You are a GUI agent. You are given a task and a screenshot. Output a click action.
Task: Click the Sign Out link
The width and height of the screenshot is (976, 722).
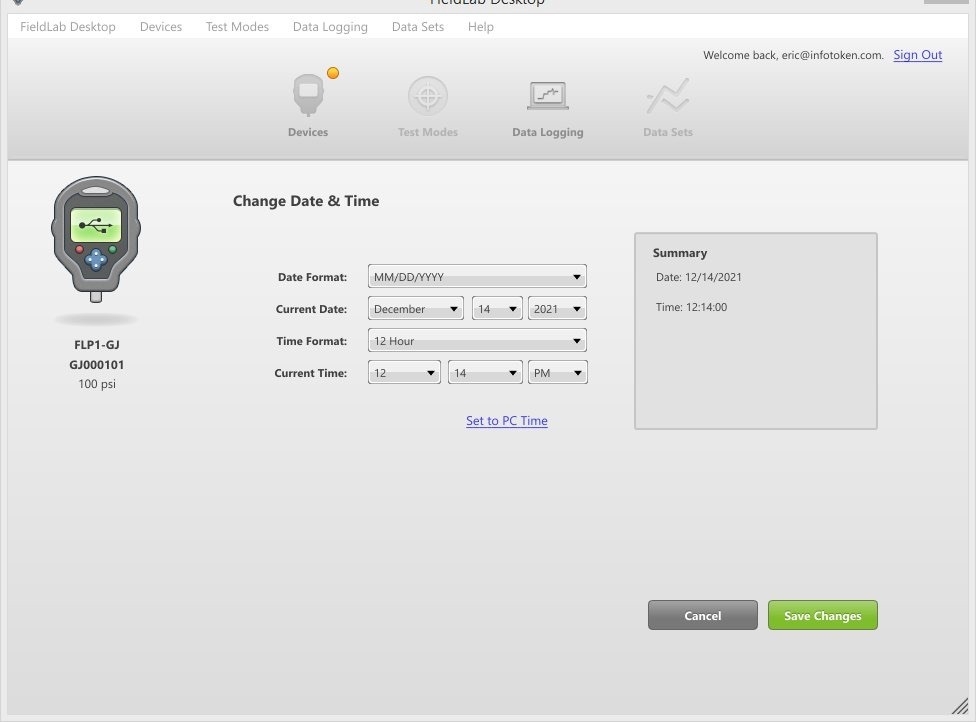point(917,55)
